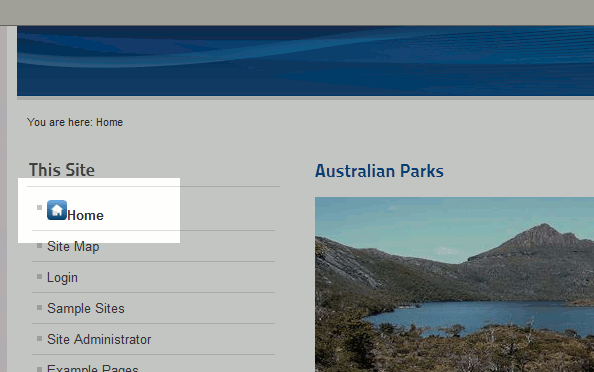Open the Site Map link
Viewport: 594px width, 372px height.
click(73, 247)
